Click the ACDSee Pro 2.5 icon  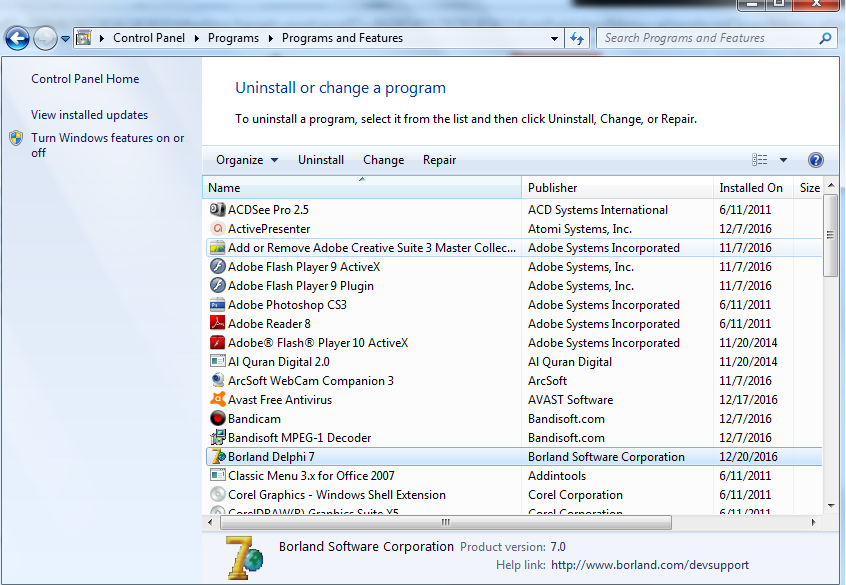pyautogui.click(x=217, y=209)
